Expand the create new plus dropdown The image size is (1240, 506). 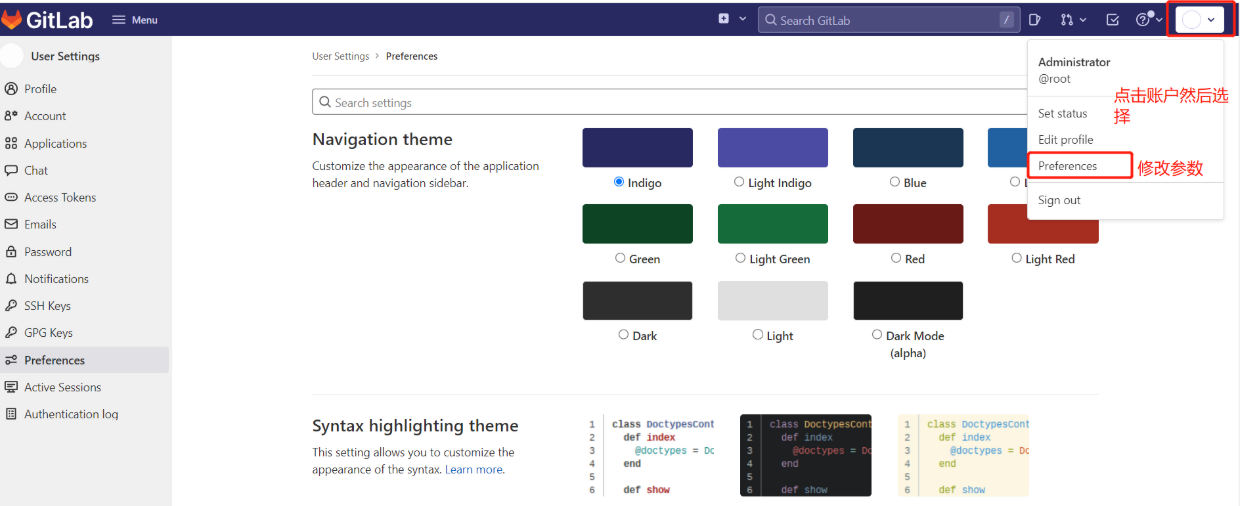click(731, 19)
